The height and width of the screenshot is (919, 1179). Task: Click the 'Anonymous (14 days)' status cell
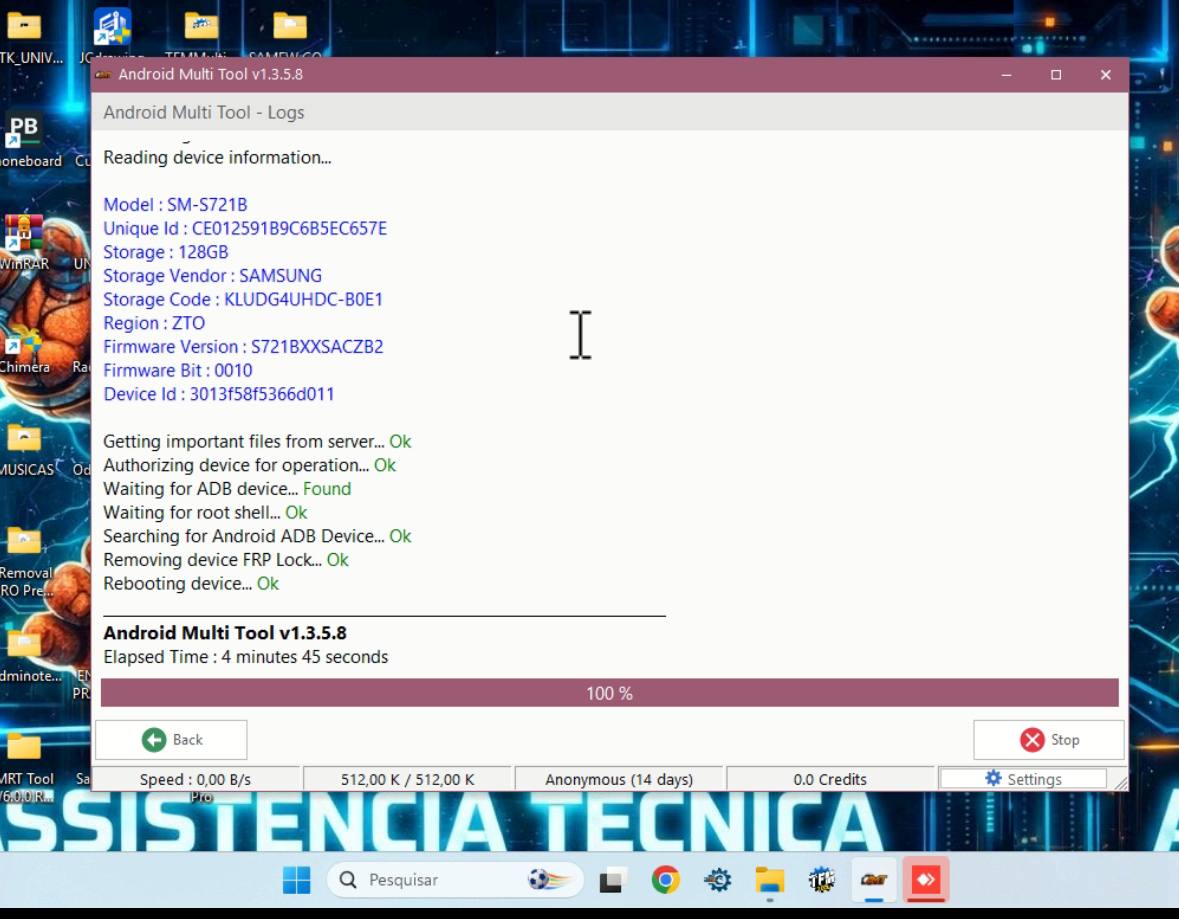(x=619, y=779)
